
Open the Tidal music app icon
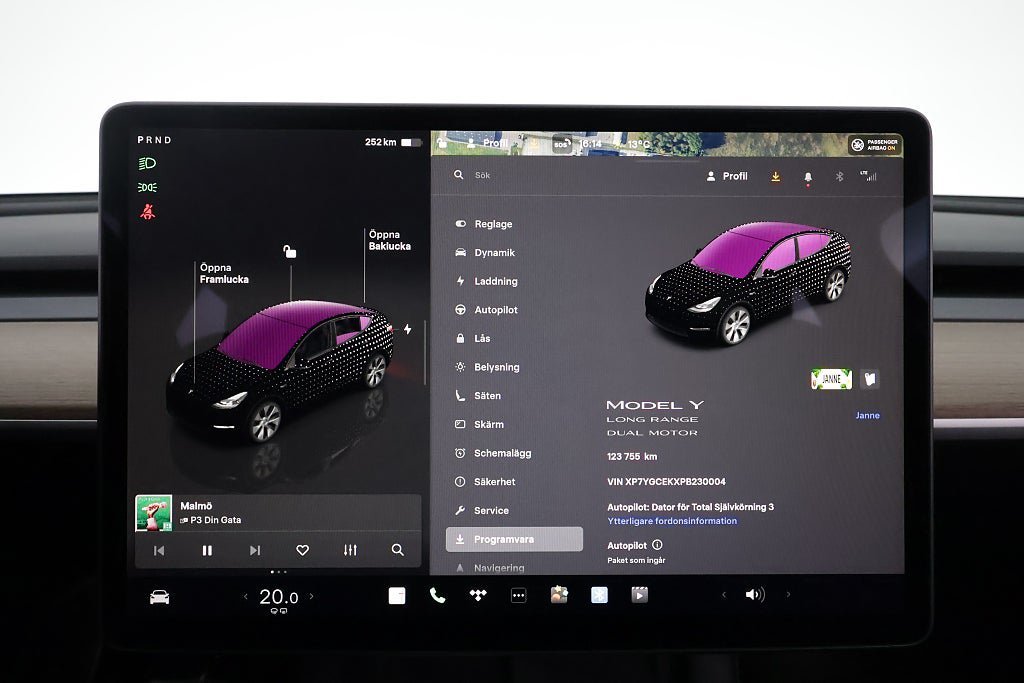click(478, 595)
